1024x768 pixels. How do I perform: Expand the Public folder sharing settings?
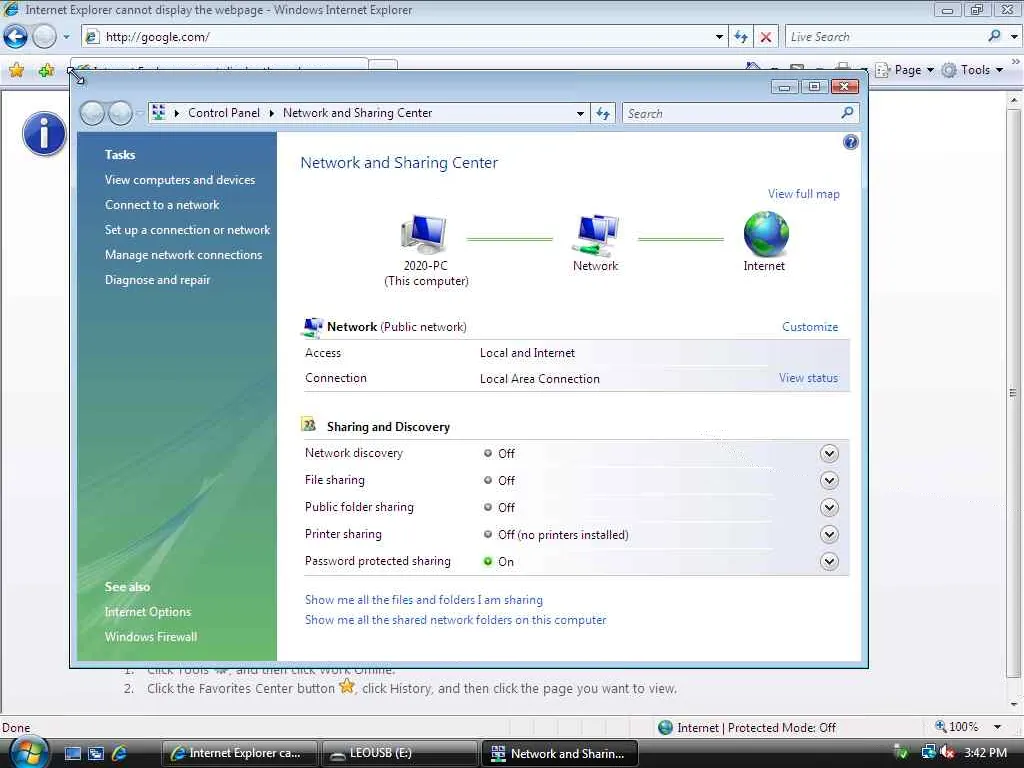pos(829,507)
